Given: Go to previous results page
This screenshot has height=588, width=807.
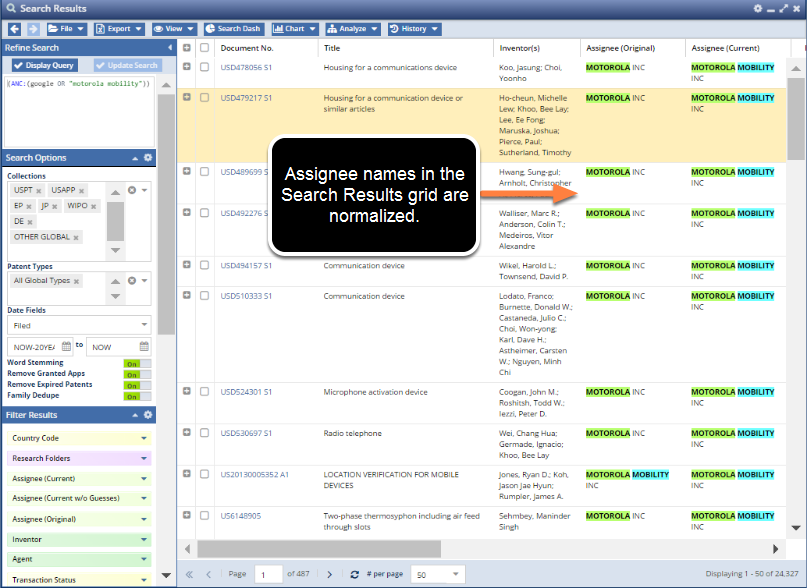Looking at the screenshot, I should coord(208,574).
